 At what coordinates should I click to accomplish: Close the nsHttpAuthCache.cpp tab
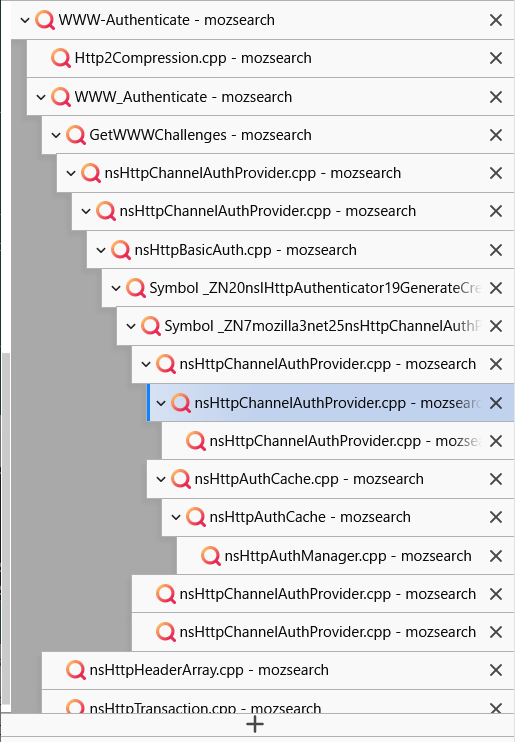click(x=496, y=479)
